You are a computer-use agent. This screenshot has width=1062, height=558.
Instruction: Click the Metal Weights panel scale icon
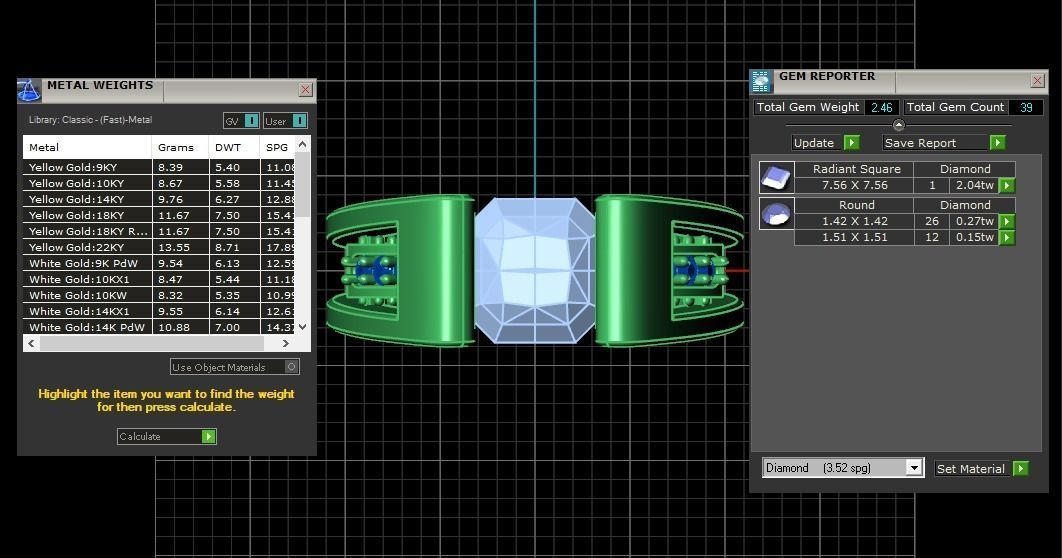pos(28,91)
